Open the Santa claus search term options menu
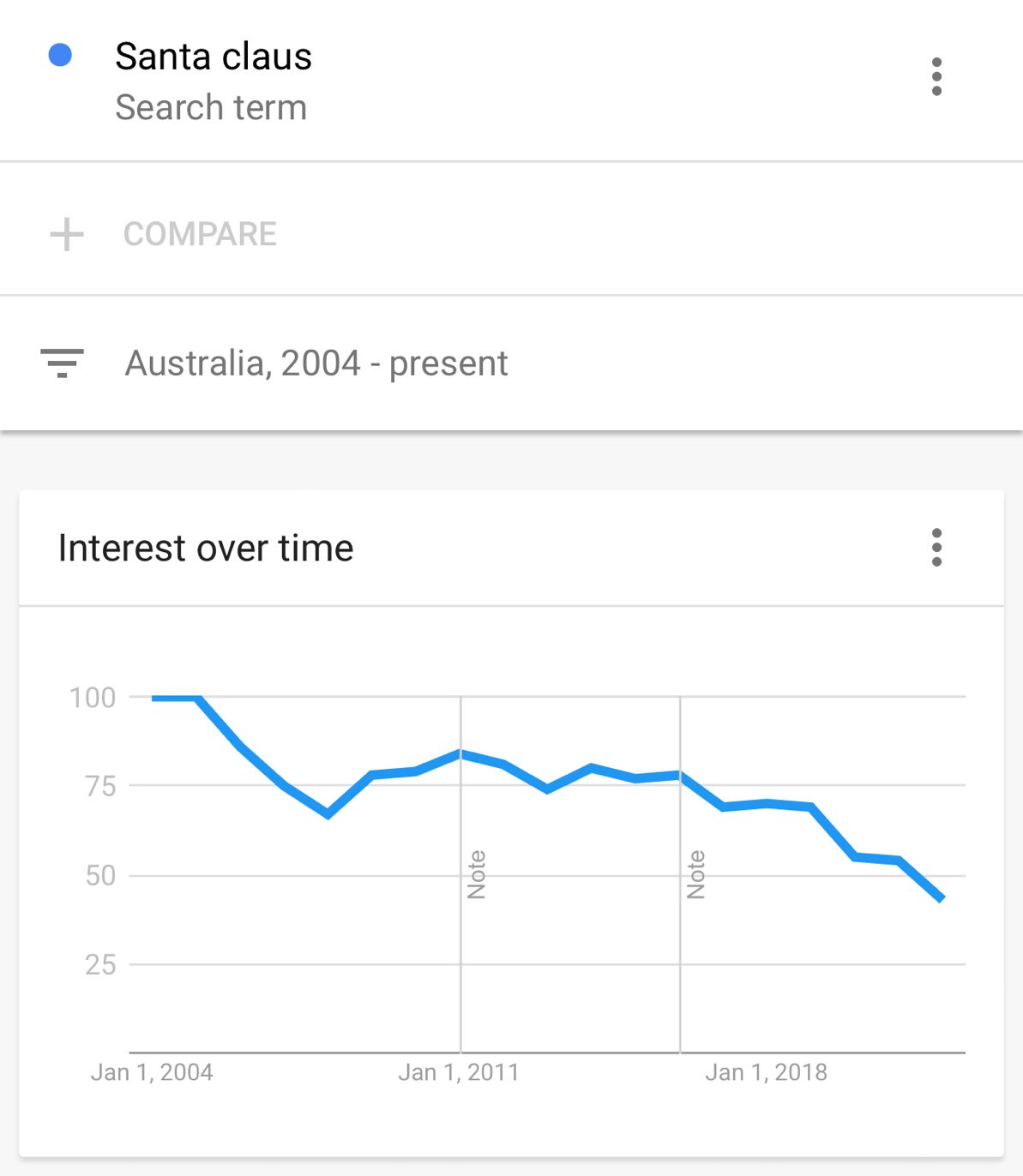Image resolution: width=1023 pixels, height=1176 pixels. pyautogui.click(x=936, y=77)
